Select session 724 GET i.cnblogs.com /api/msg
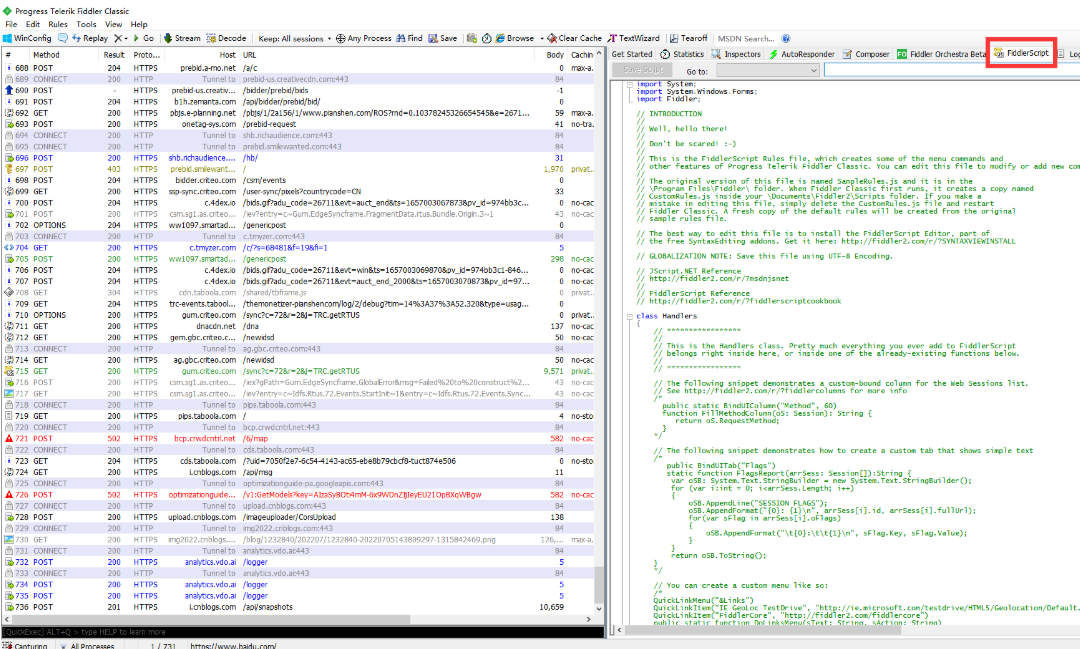This screenshot has height=649, width=1080. 298,472
